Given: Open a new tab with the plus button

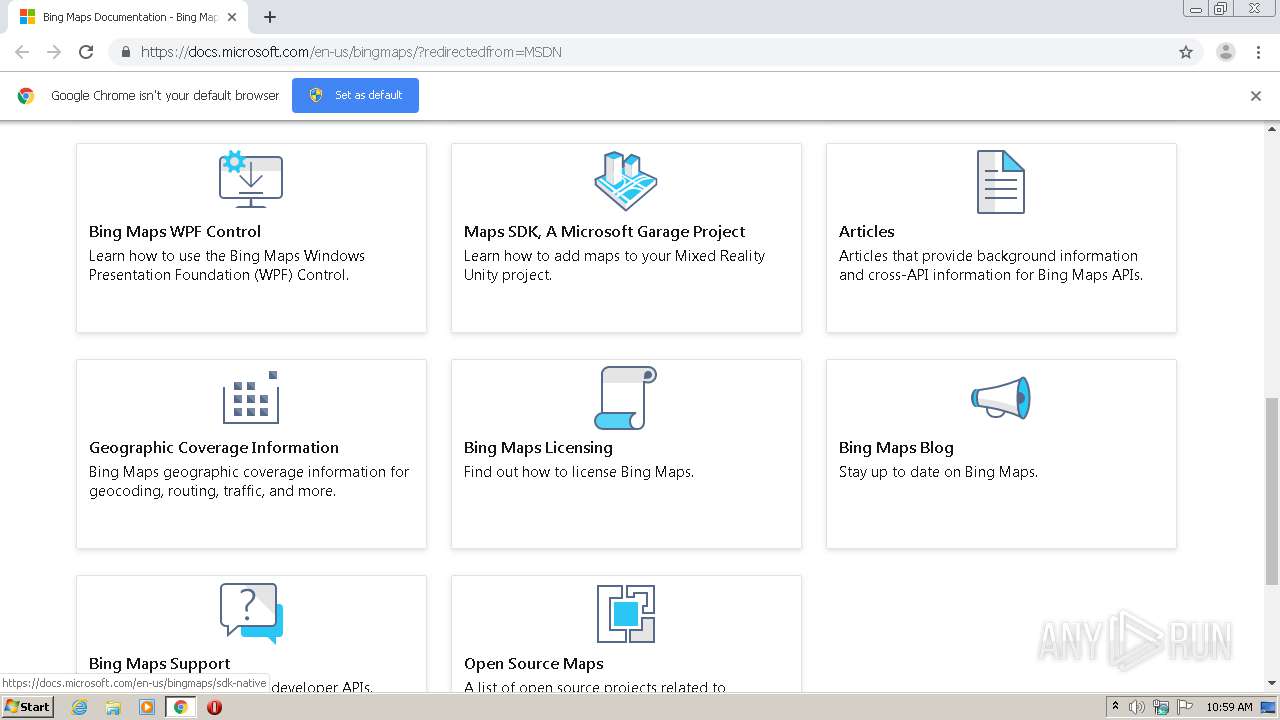Looking at the screenshot, I should coord(270,17).
